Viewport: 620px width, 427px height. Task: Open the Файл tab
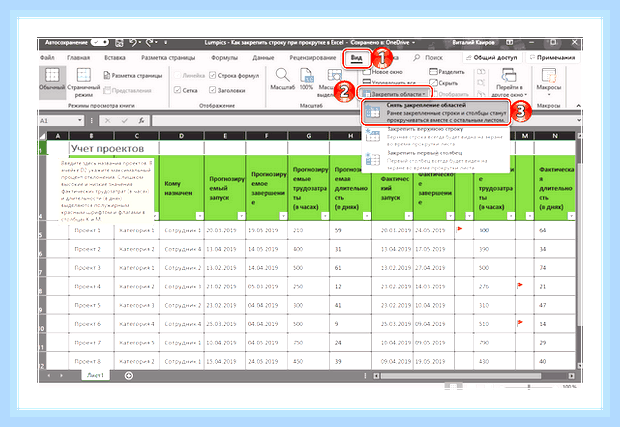click(x=47, y=58)
